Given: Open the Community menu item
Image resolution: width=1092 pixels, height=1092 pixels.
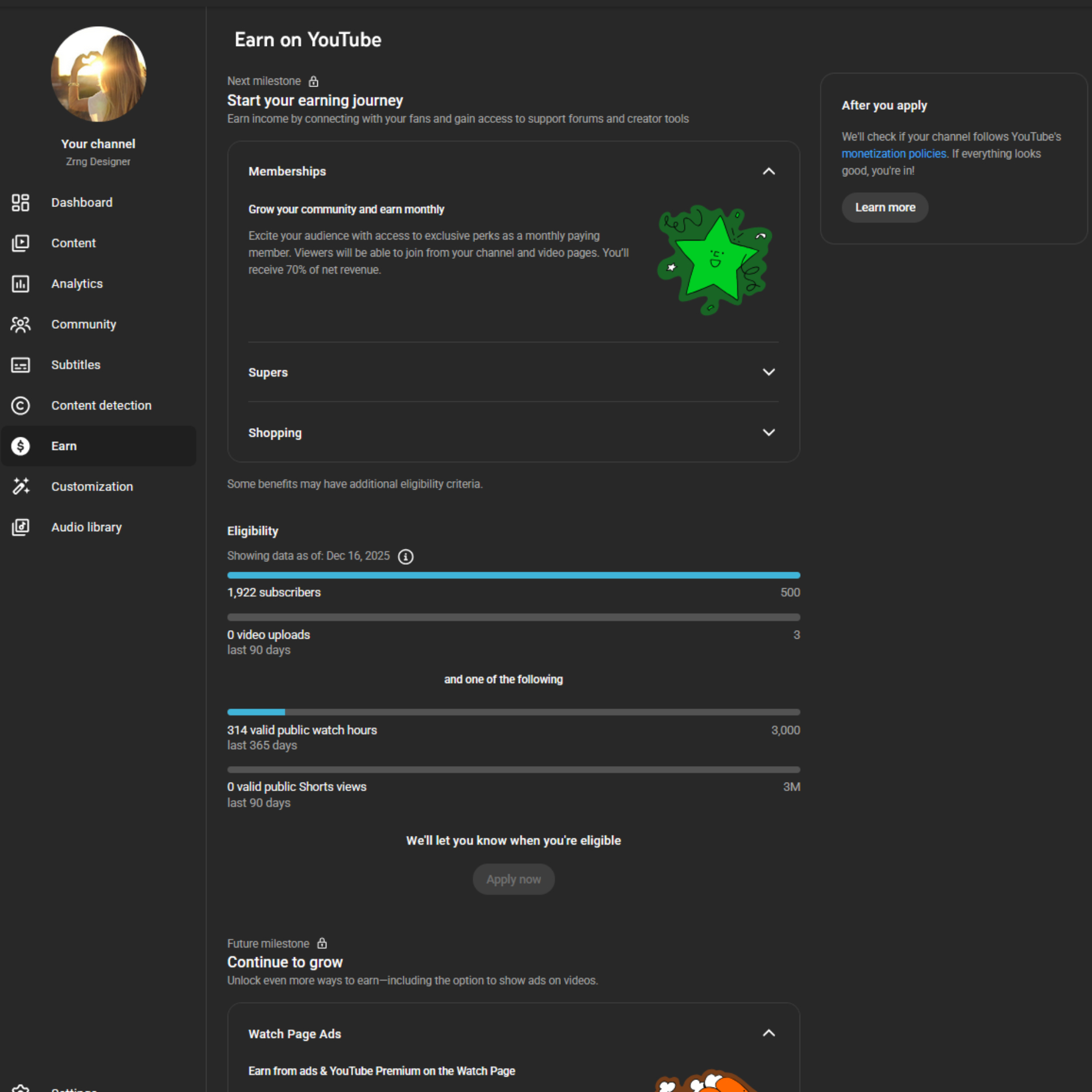Looking at the screenshot, I should (x=84, y=324).
